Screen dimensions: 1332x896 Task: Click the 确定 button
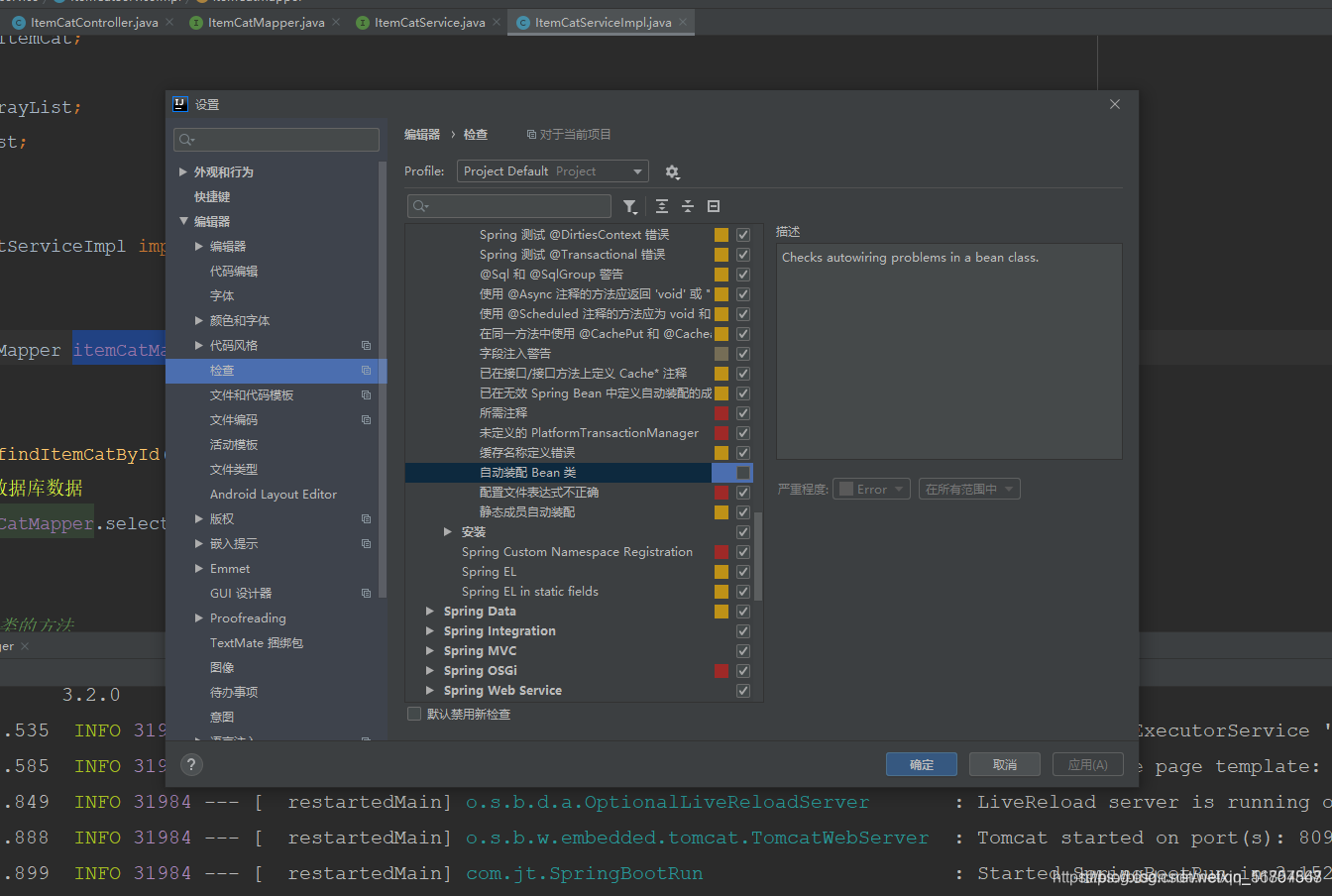pyautogui.click(x=922, y=764)
